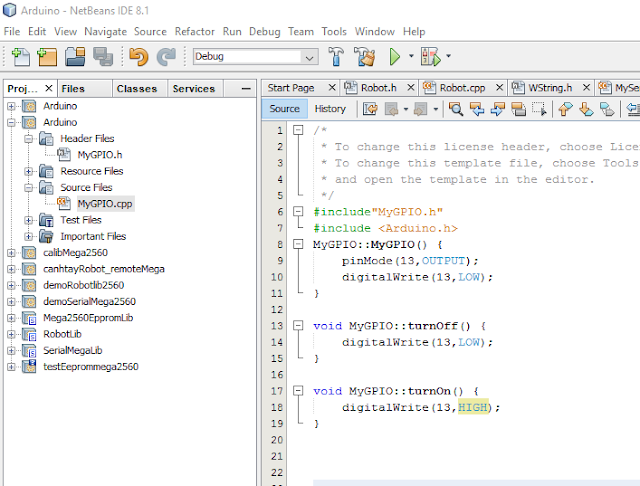Click the Find Selection magnifier icon
640x486 pixels.
tap(456, 109)
